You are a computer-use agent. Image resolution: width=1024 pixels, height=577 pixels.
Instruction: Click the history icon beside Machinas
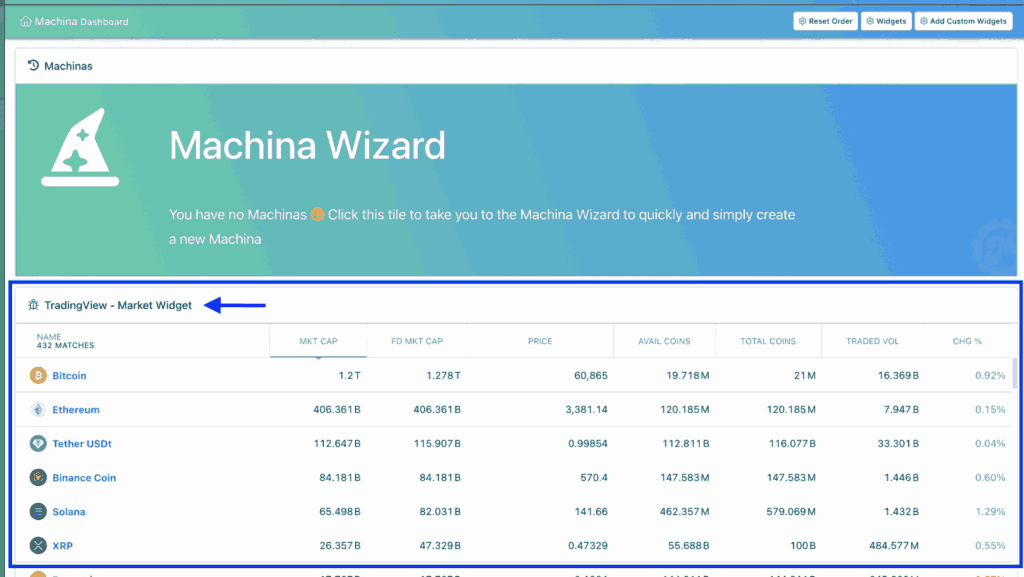(x=33, y=65)
